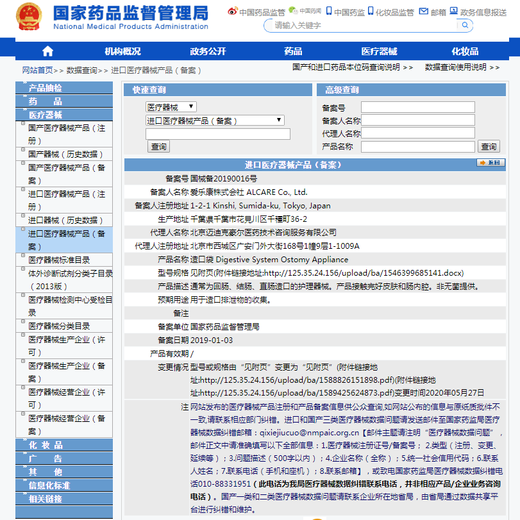Click the qixiejiucuo@nmpaic.org.cn email text
Screen dimensions: 520x520
309,433
